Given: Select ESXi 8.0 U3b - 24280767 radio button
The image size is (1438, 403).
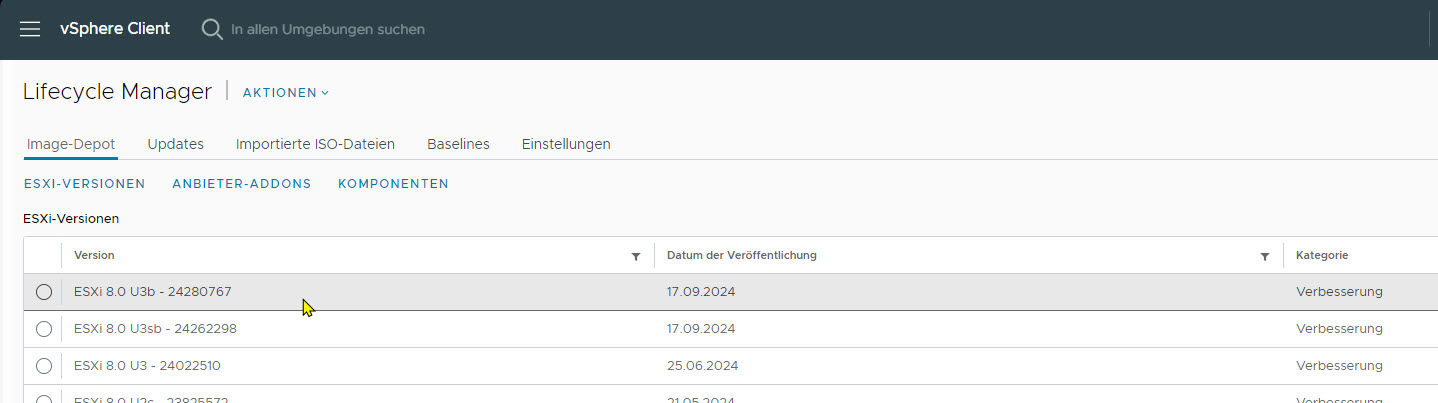Looking at the screenshot, I should 43,292.
